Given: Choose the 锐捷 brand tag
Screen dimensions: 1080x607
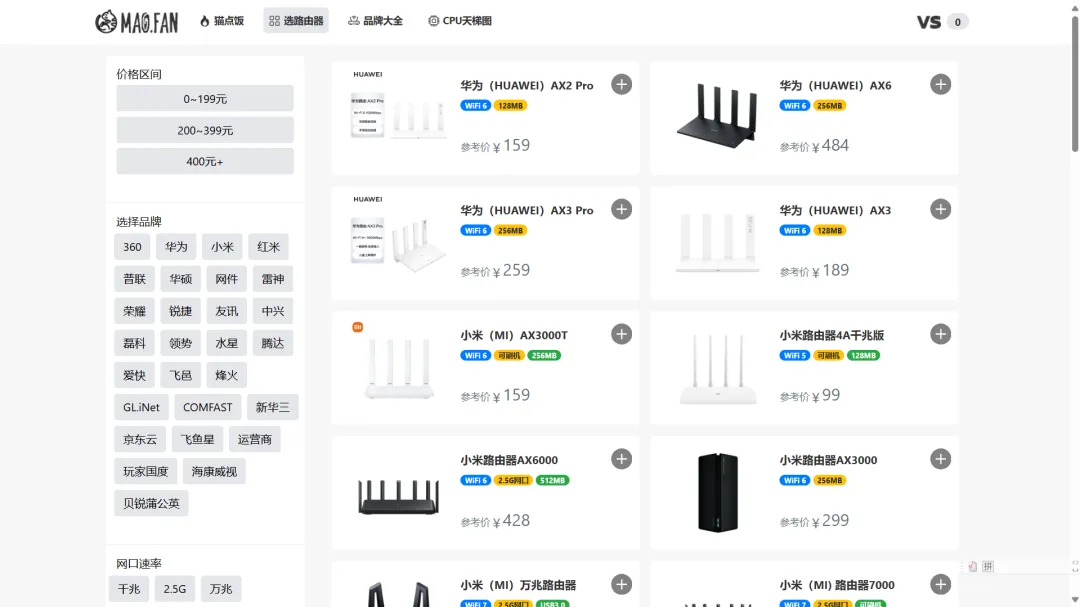Looking at the screenshot, I should [180, 311].
